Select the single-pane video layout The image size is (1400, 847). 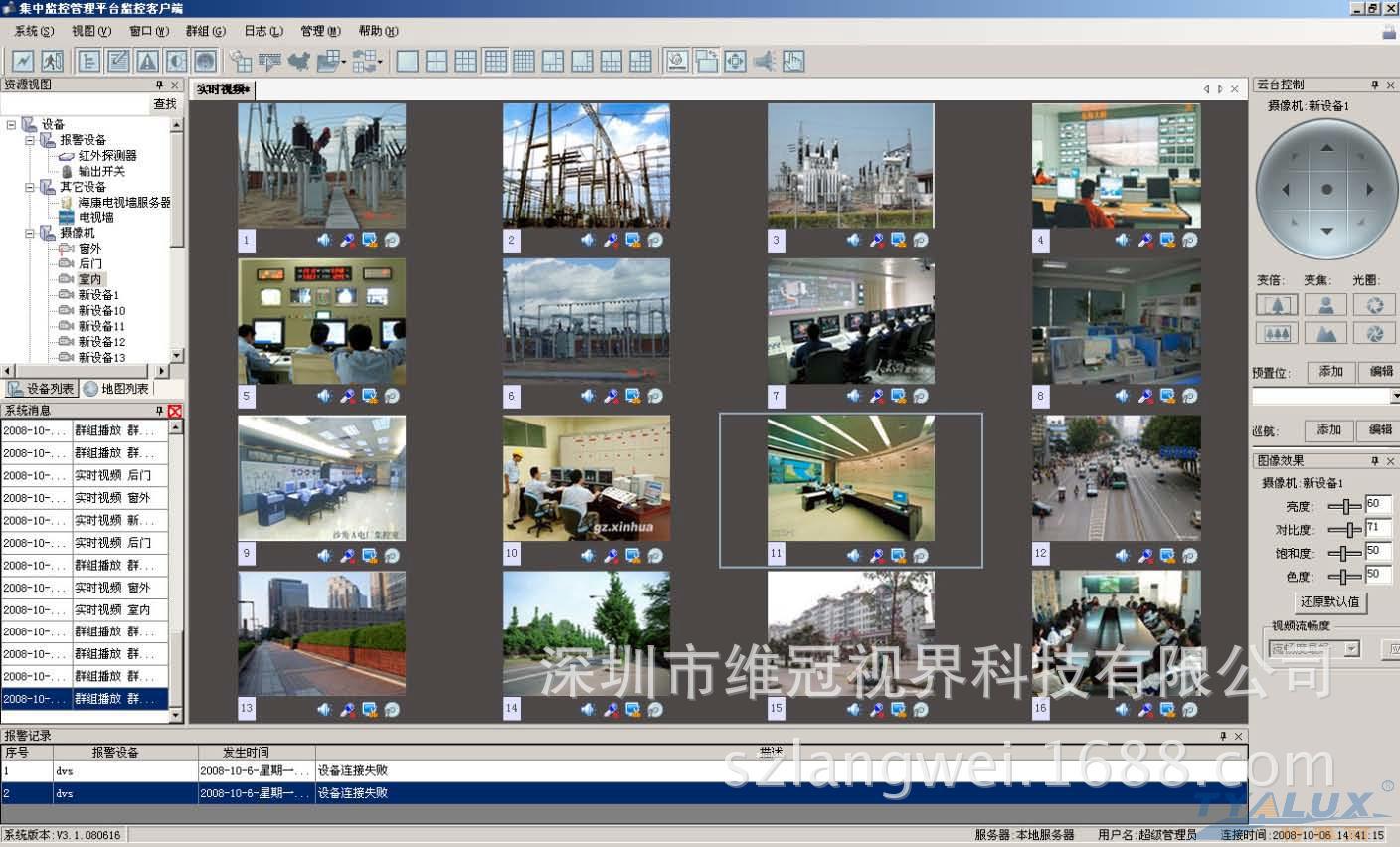coord(407,61)
